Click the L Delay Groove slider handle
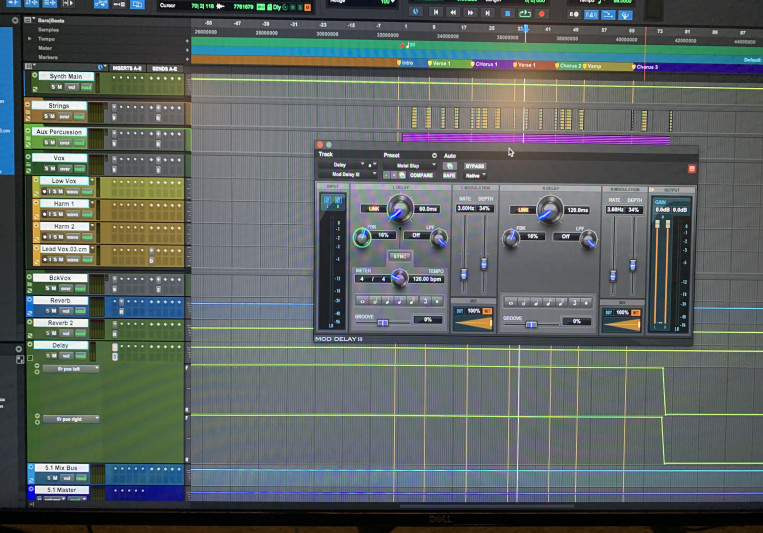Screen dimensions: 763x533 (383, 322)
